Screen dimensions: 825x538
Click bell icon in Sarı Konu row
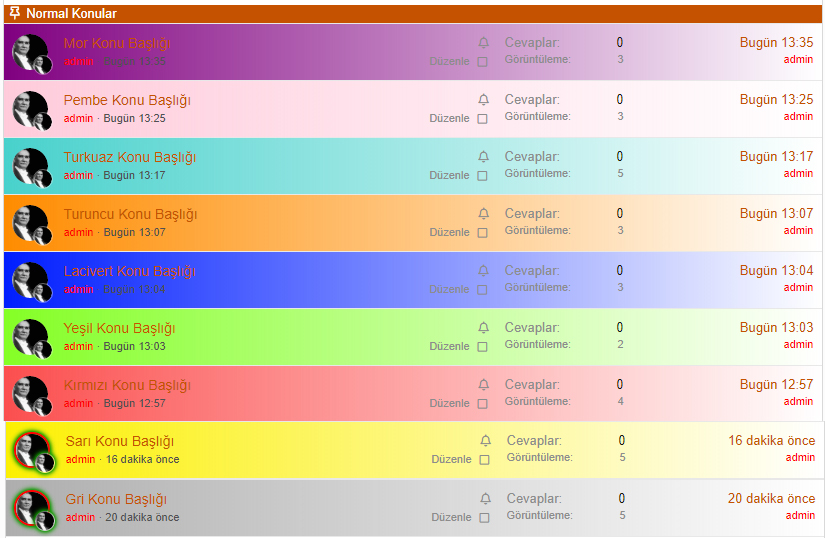coord(486,441)
